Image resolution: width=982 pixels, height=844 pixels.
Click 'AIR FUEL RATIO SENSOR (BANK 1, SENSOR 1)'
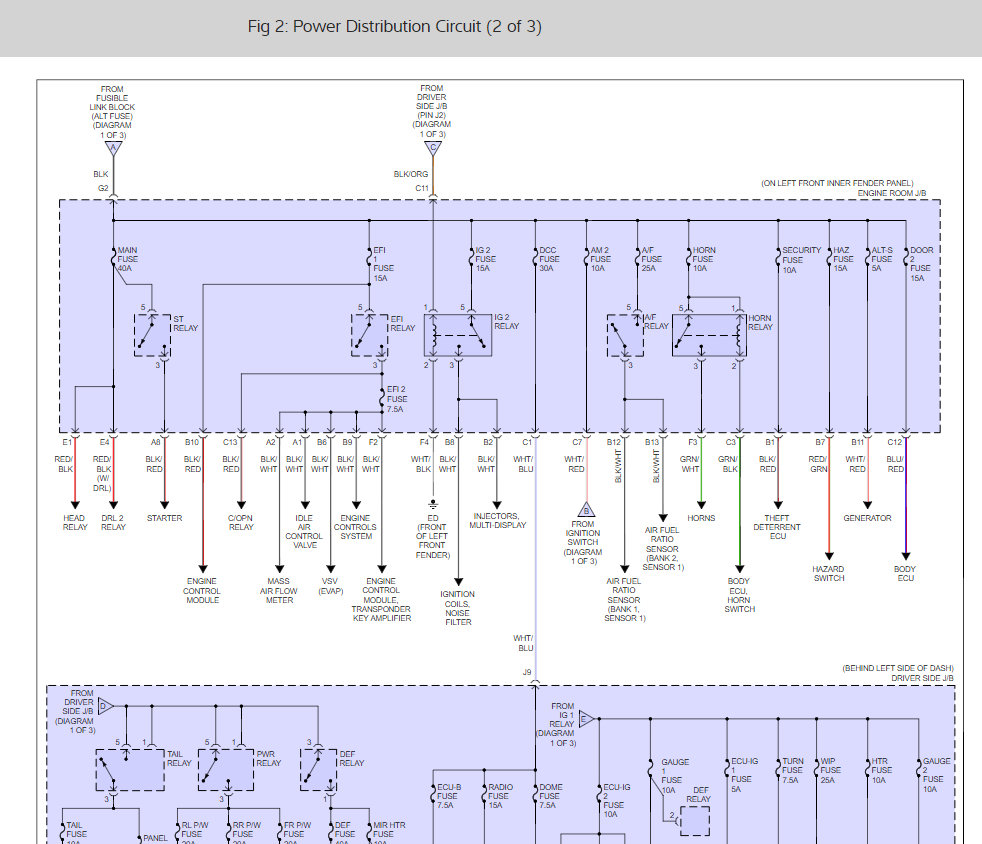[624, 600]
